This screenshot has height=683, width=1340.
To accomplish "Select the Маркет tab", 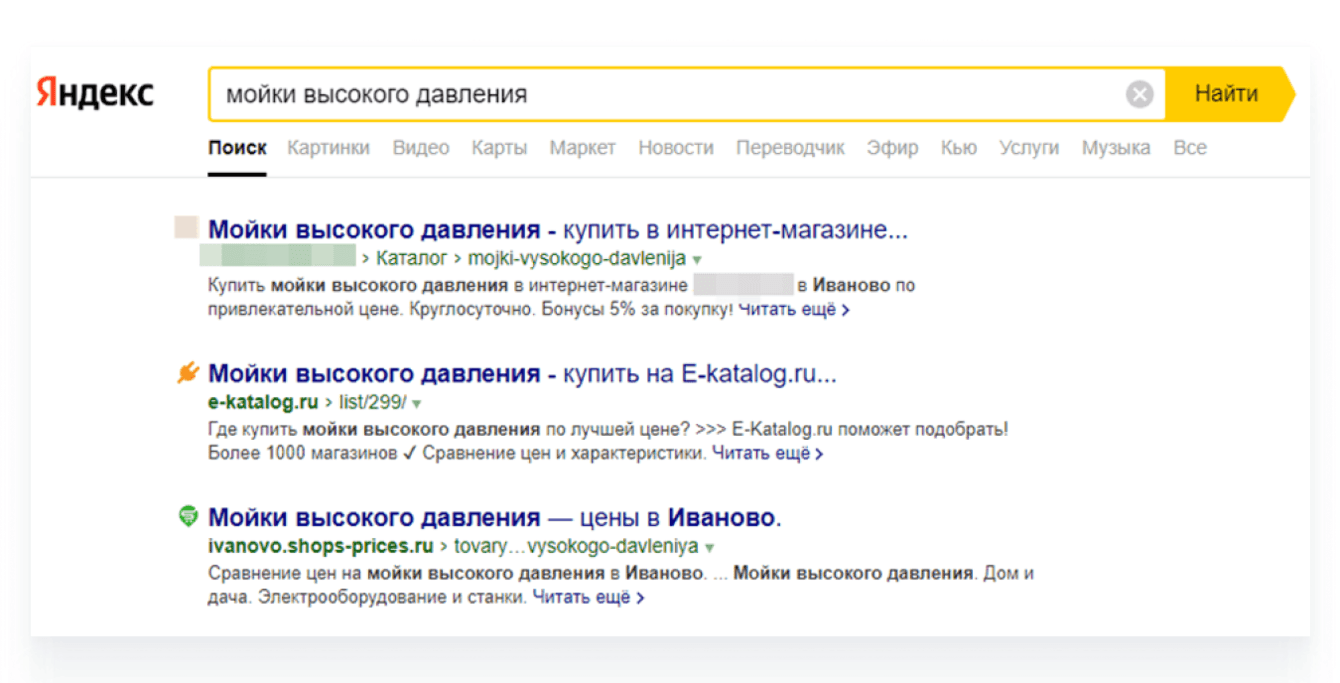I will 582,148.
